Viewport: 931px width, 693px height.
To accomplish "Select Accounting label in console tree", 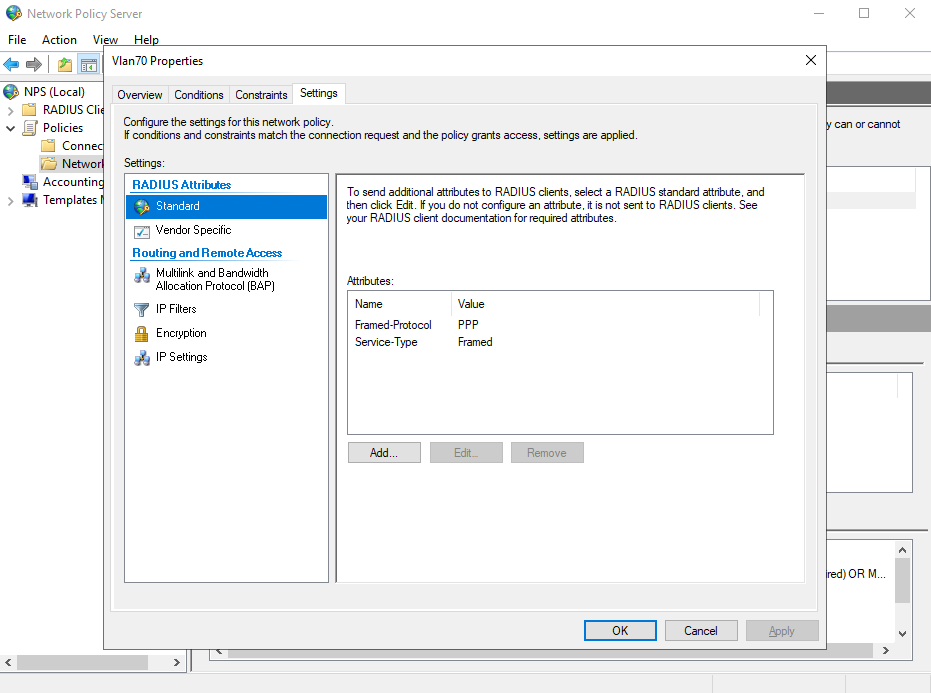I will point(73,182).
